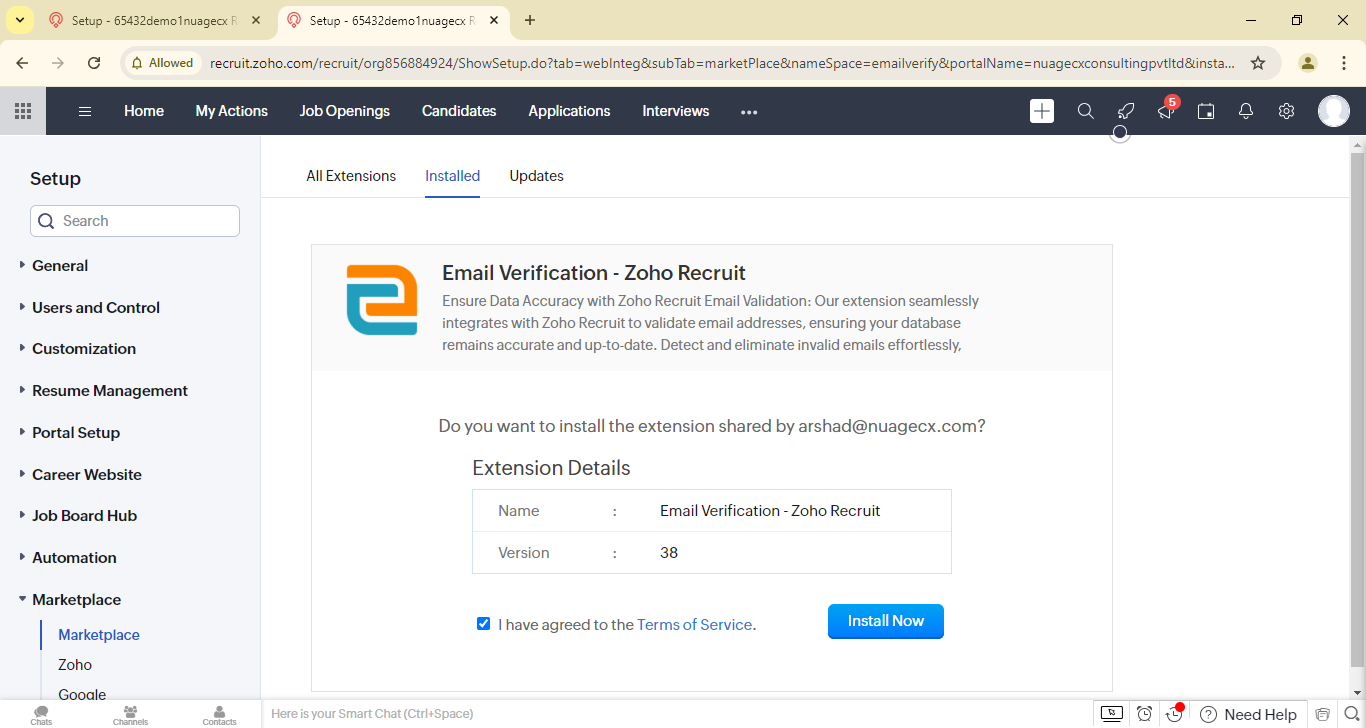Screen dimensions: 1366x728
Task: Click the browser address bar URL
Action: point(722,62)
